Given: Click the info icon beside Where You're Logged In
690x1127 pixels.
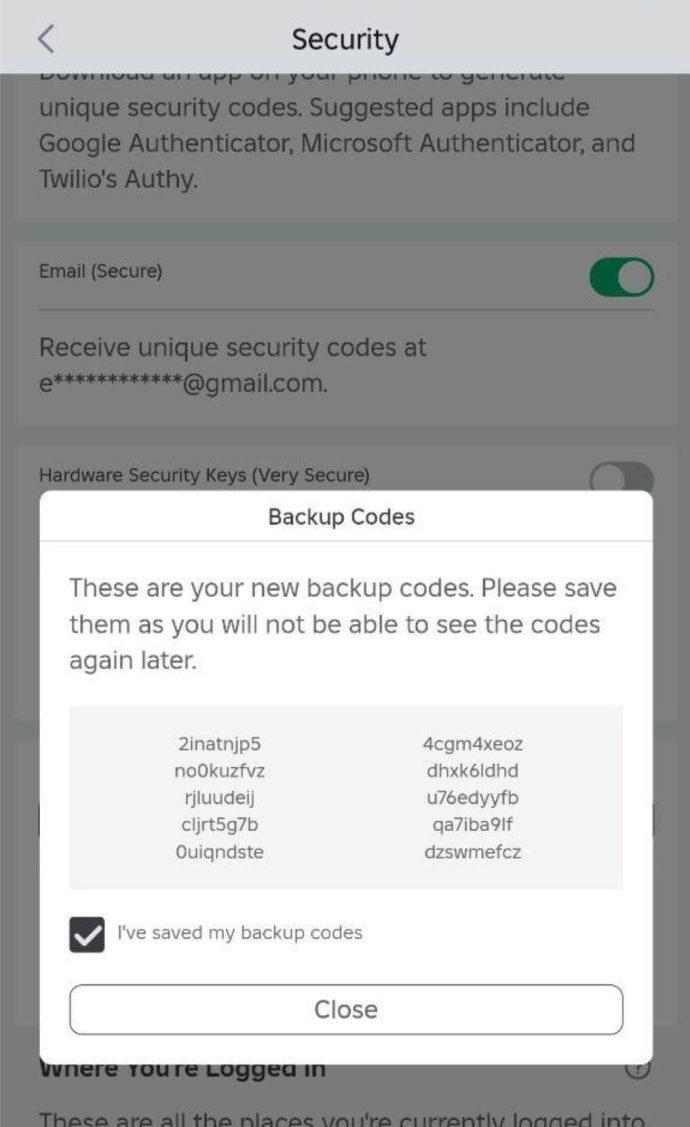Looking at the screenshot, I should (x=637, y=1069).
